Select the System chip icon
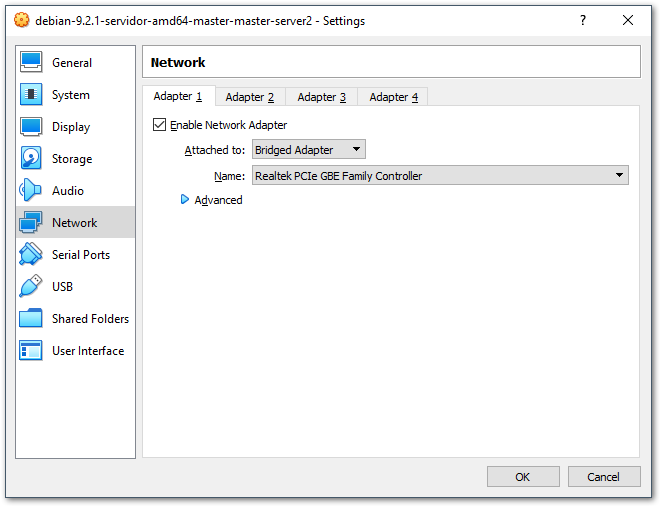The width and height of the screenshot is (661, 507). tap(32, 95)
